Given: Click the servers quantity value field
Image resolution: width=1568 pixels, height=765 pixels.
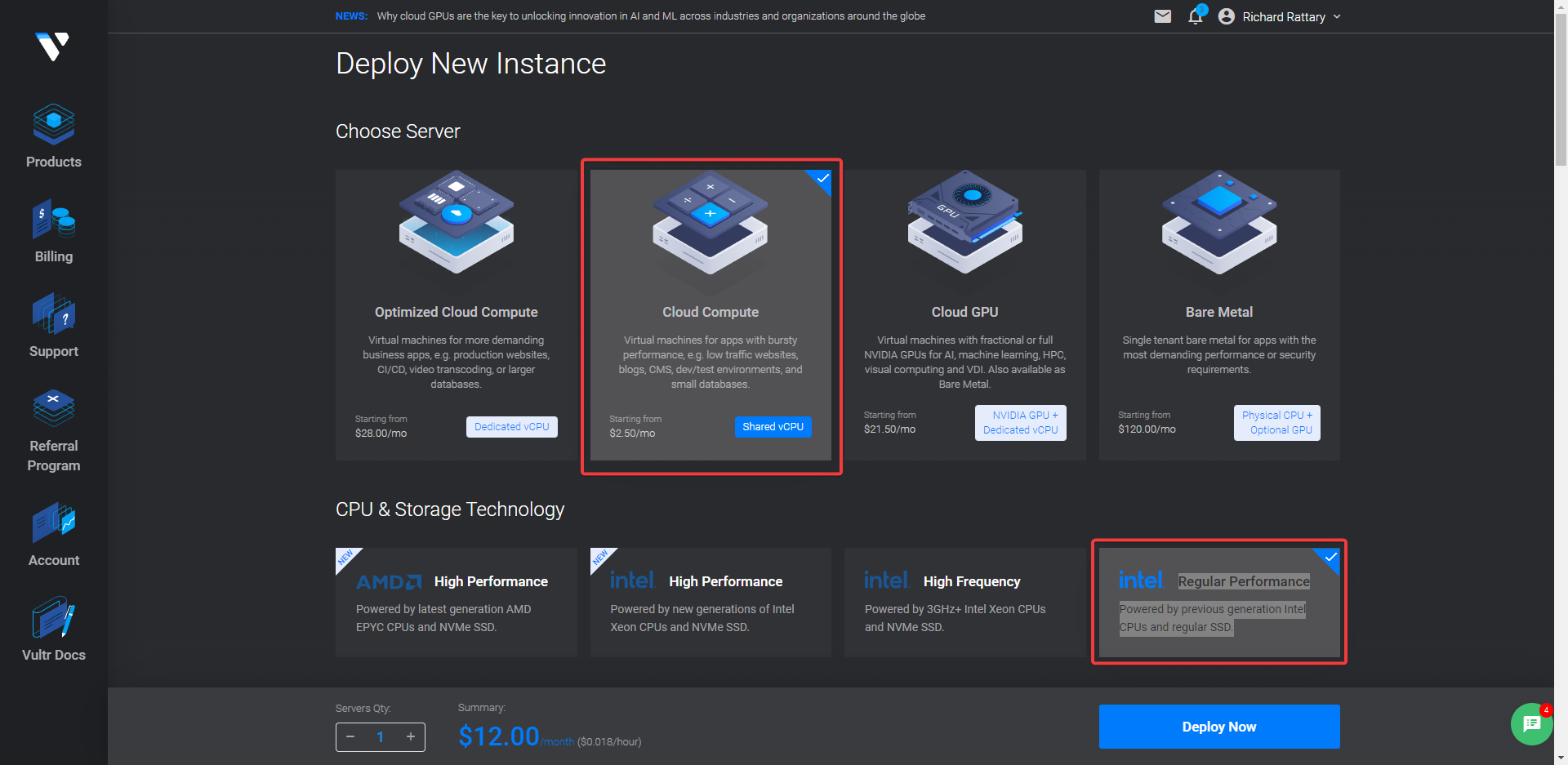Looking at the screenshot, I should point(381,737).
